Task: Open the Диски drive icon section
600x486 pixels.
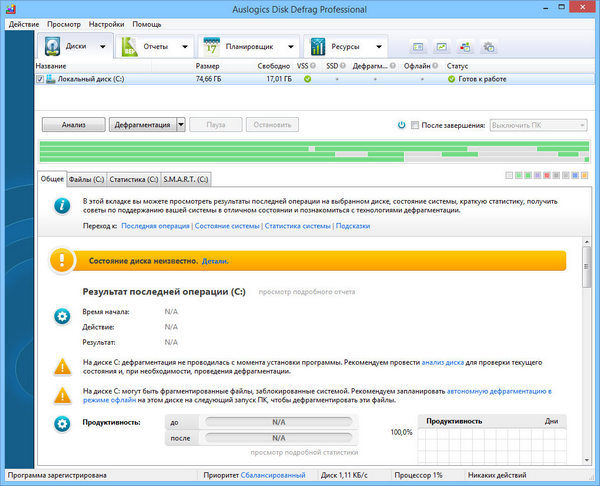Action: pos(52,46)
